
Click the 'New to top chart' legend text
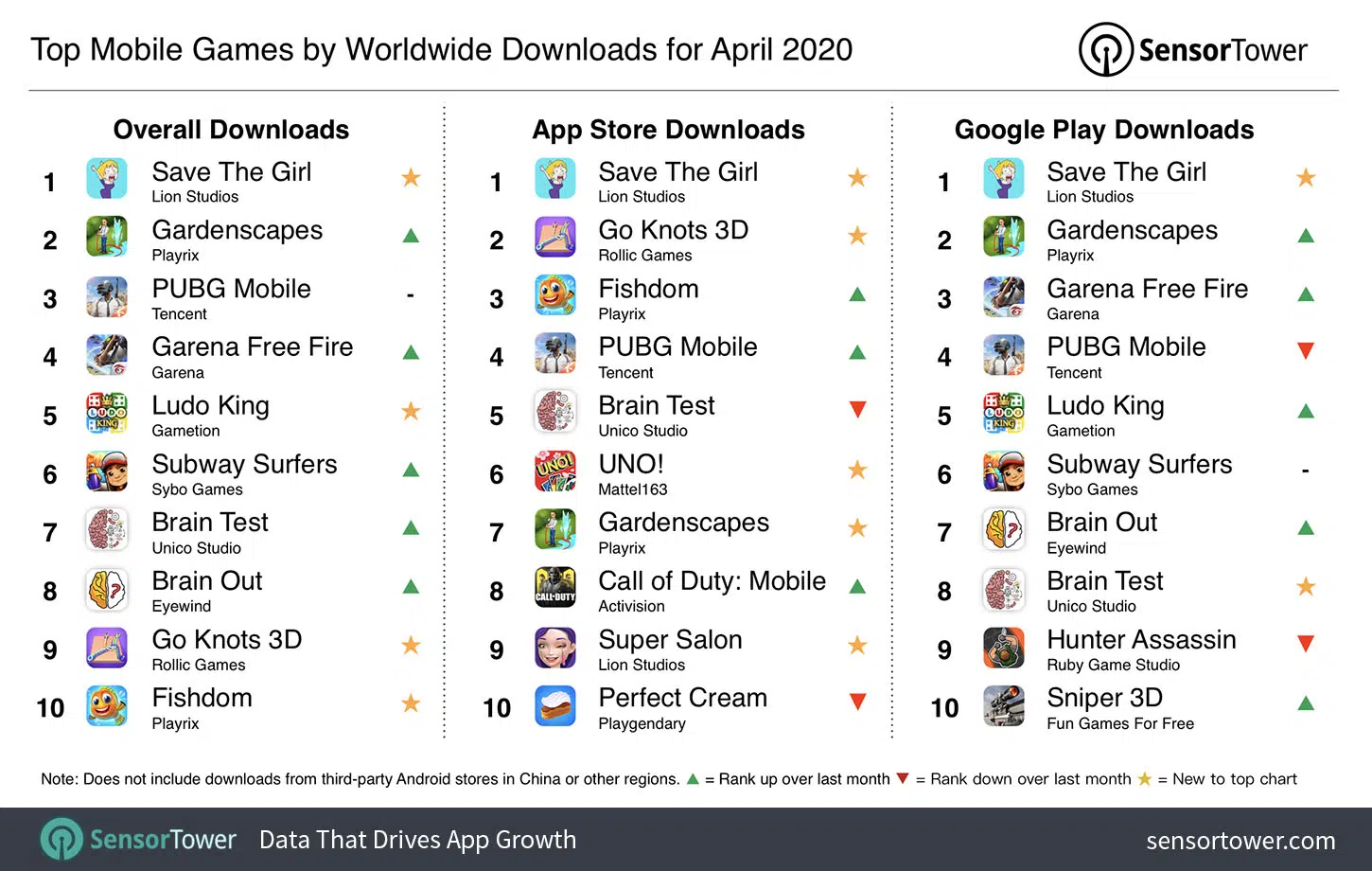point(1235,779)
